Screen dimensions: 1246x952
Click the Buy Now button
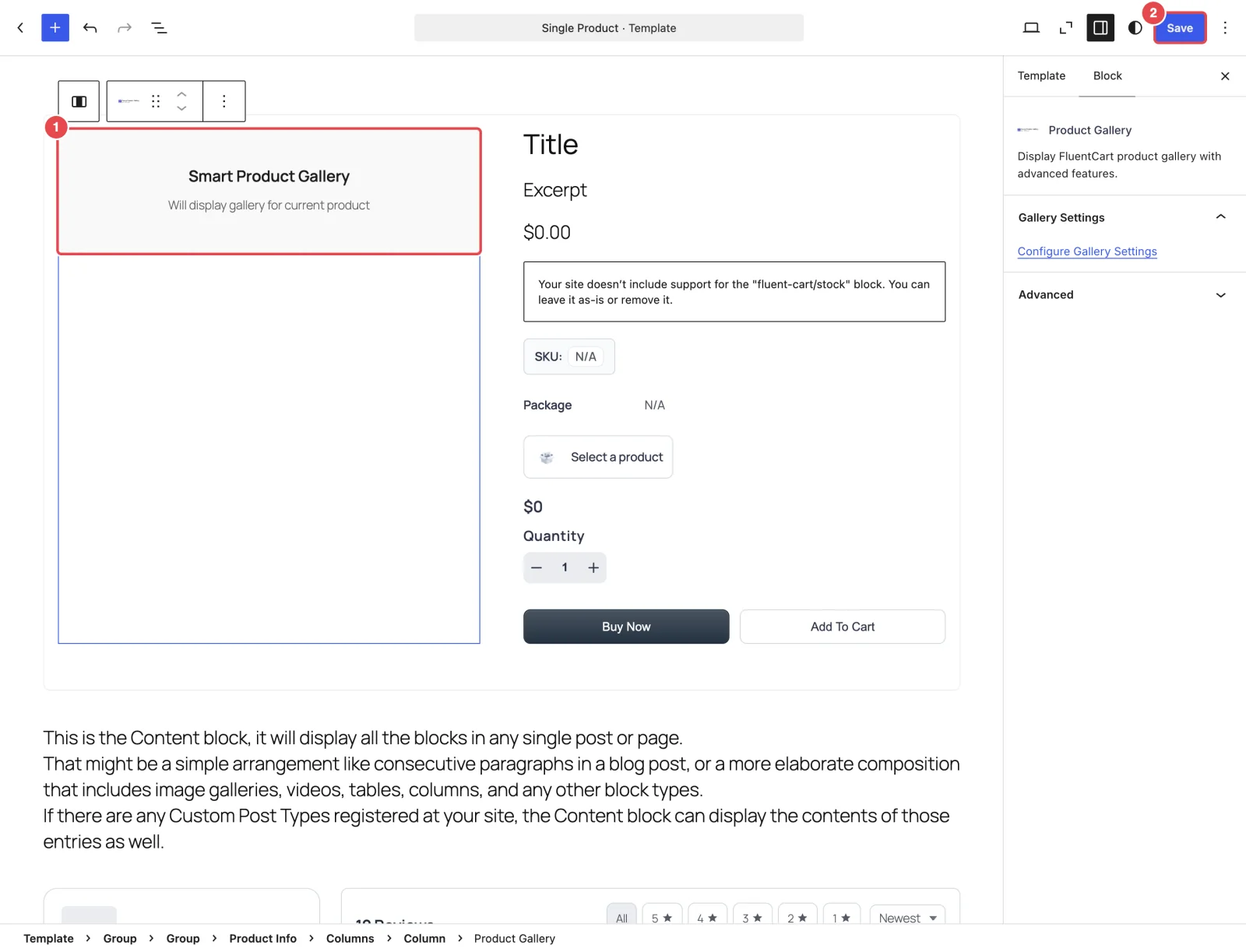(626, 627)
